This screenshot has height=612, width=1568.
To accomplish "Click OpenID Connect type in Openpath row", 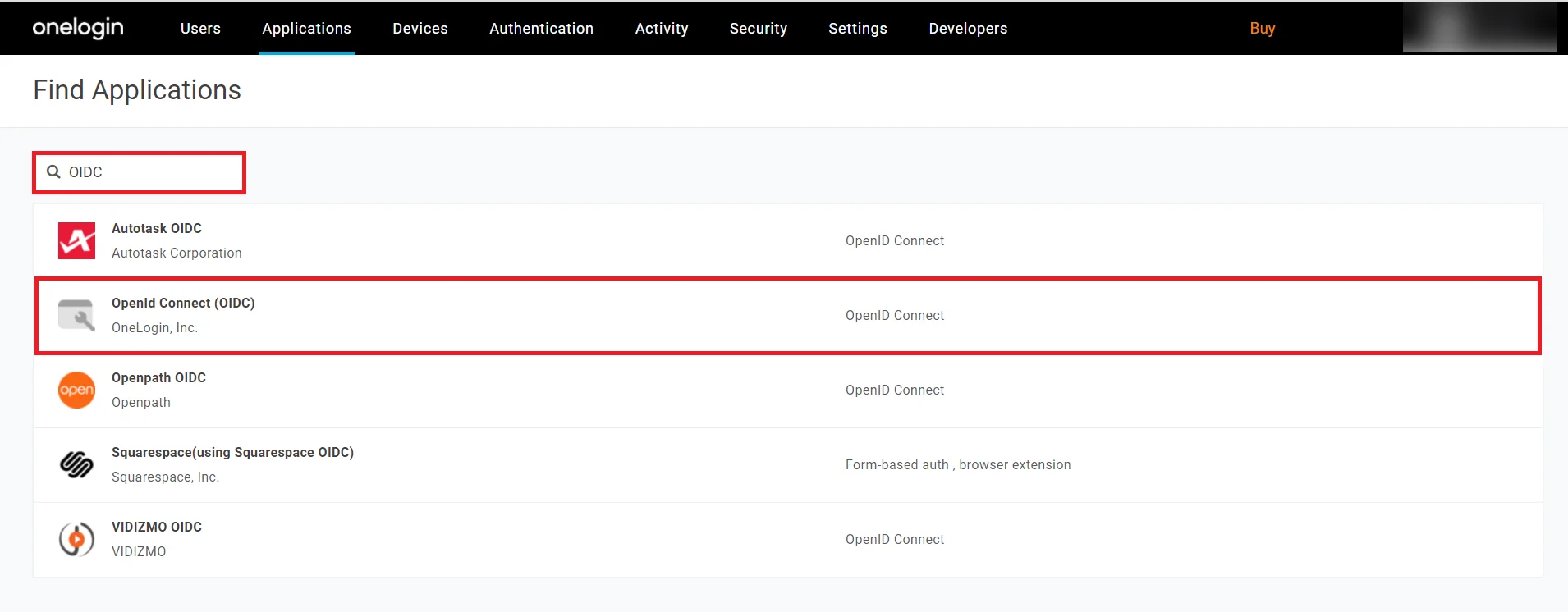I will point(895,390).
